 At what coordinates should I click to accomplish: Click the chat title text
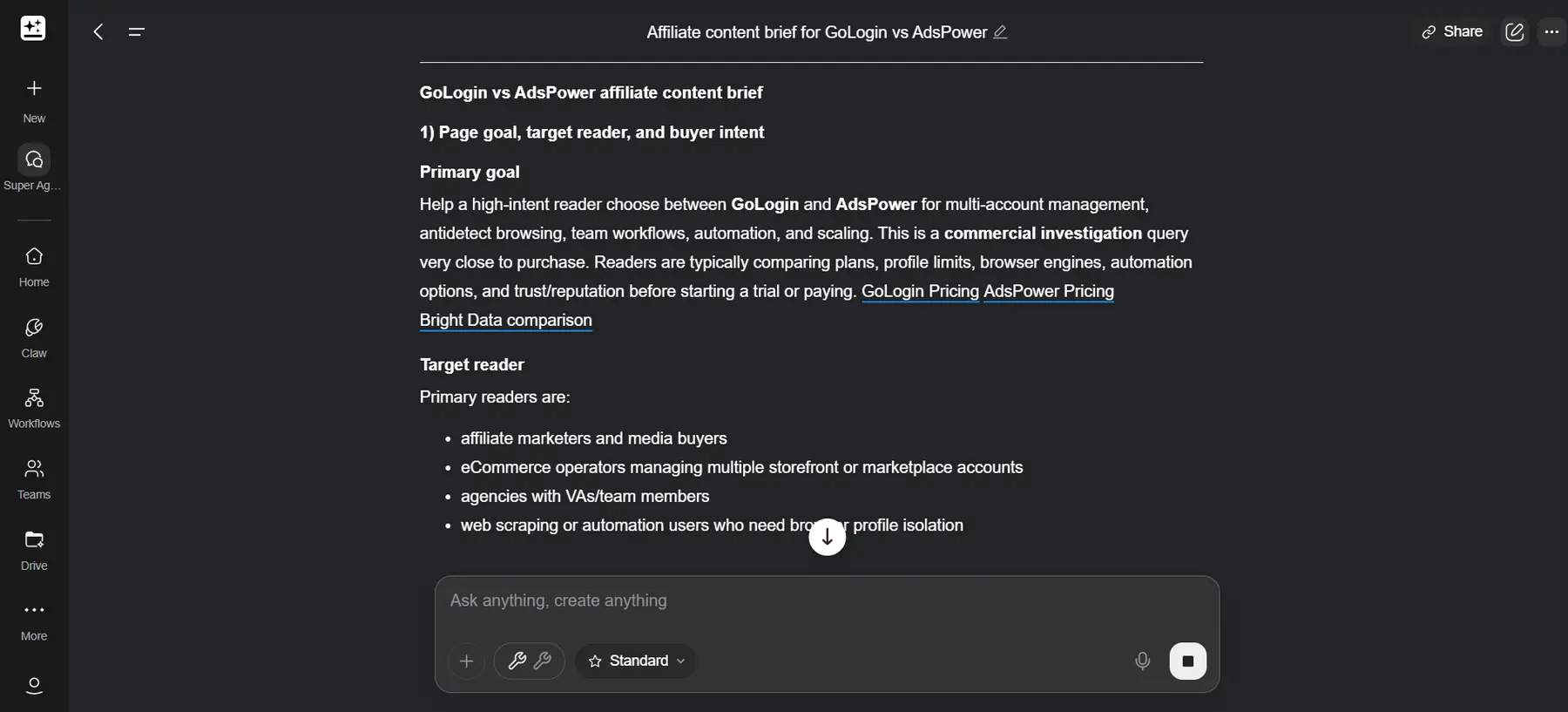pyautogui.click(x=816, y=32)
